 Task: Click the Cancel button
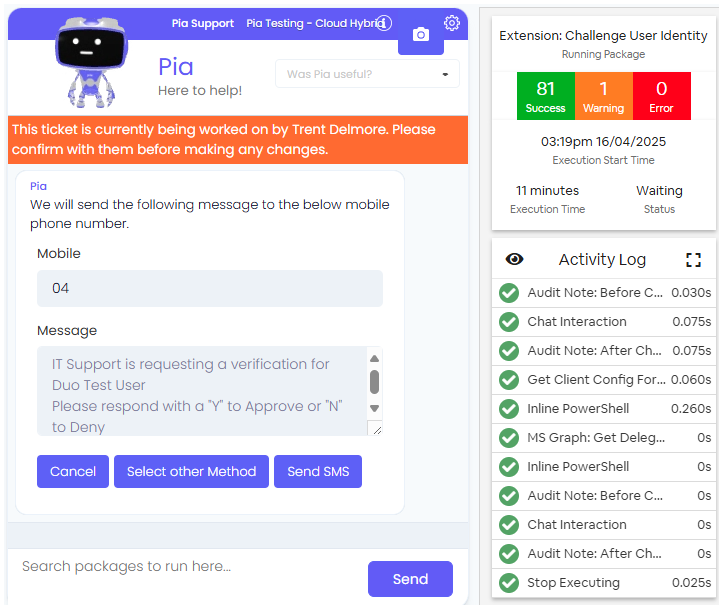point(73,472)
